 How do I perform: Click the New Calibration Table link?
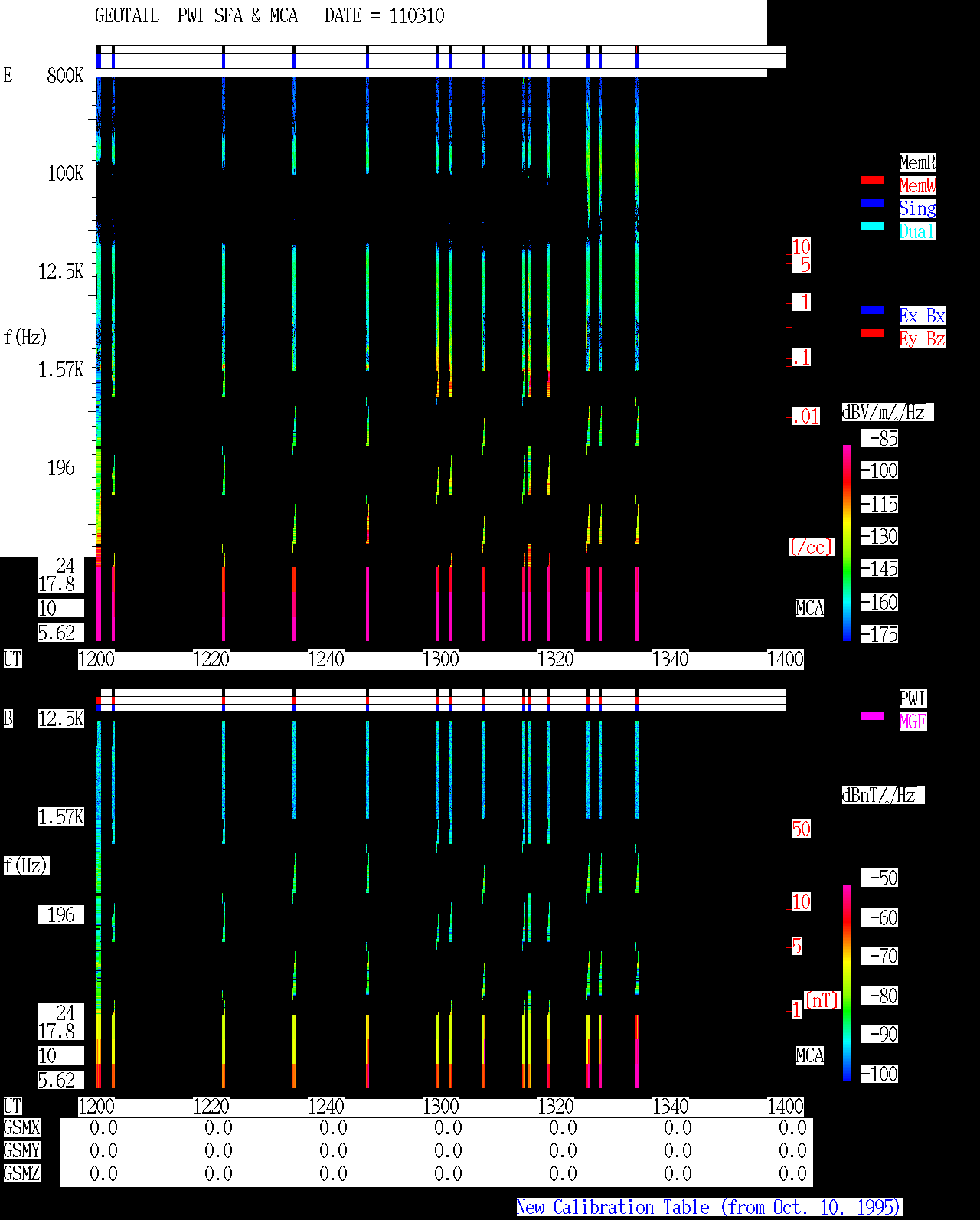tap(709, 1207)
